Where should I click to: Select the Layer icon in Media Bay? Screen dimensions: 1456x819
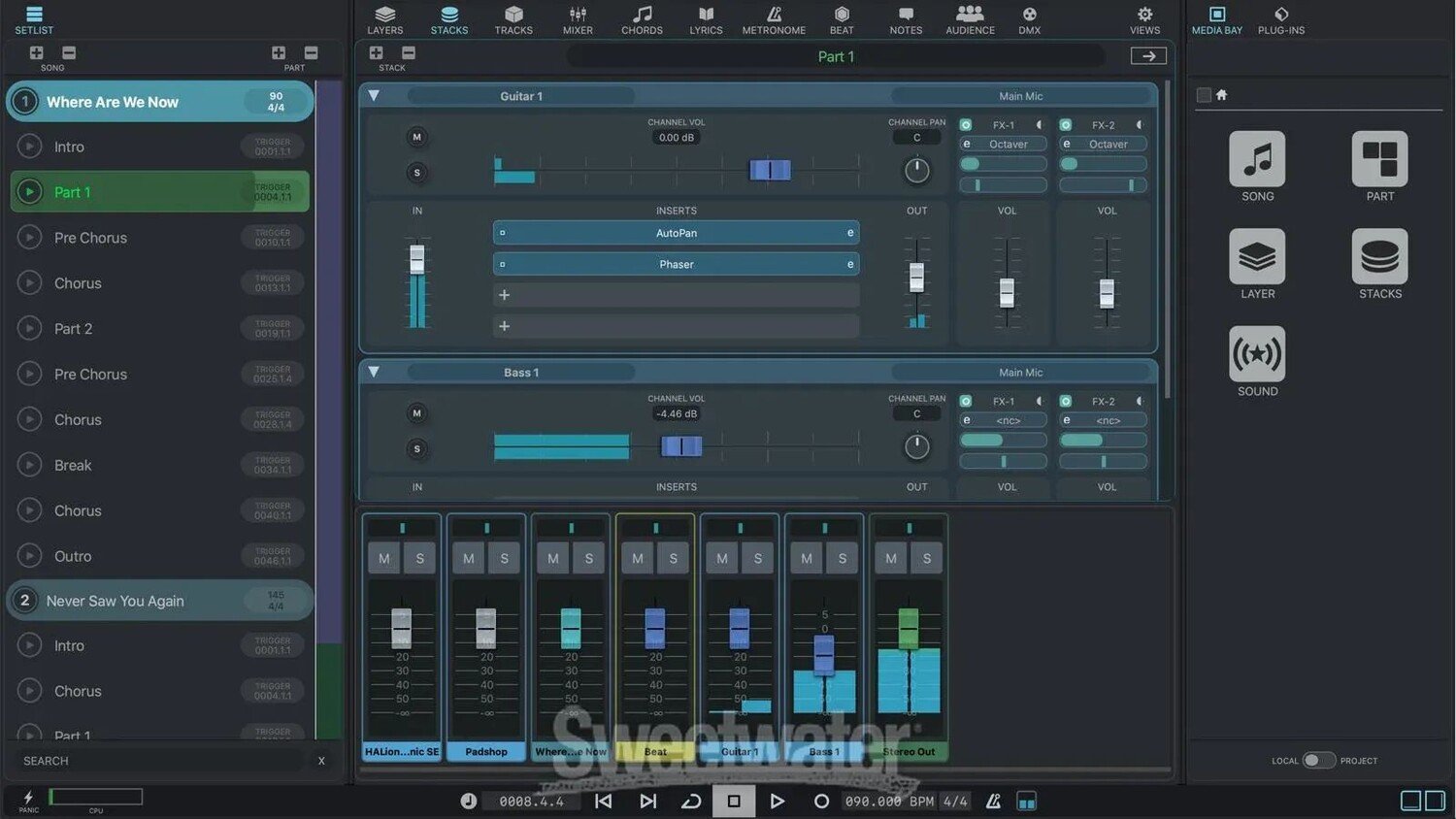tap(1257, 257)
